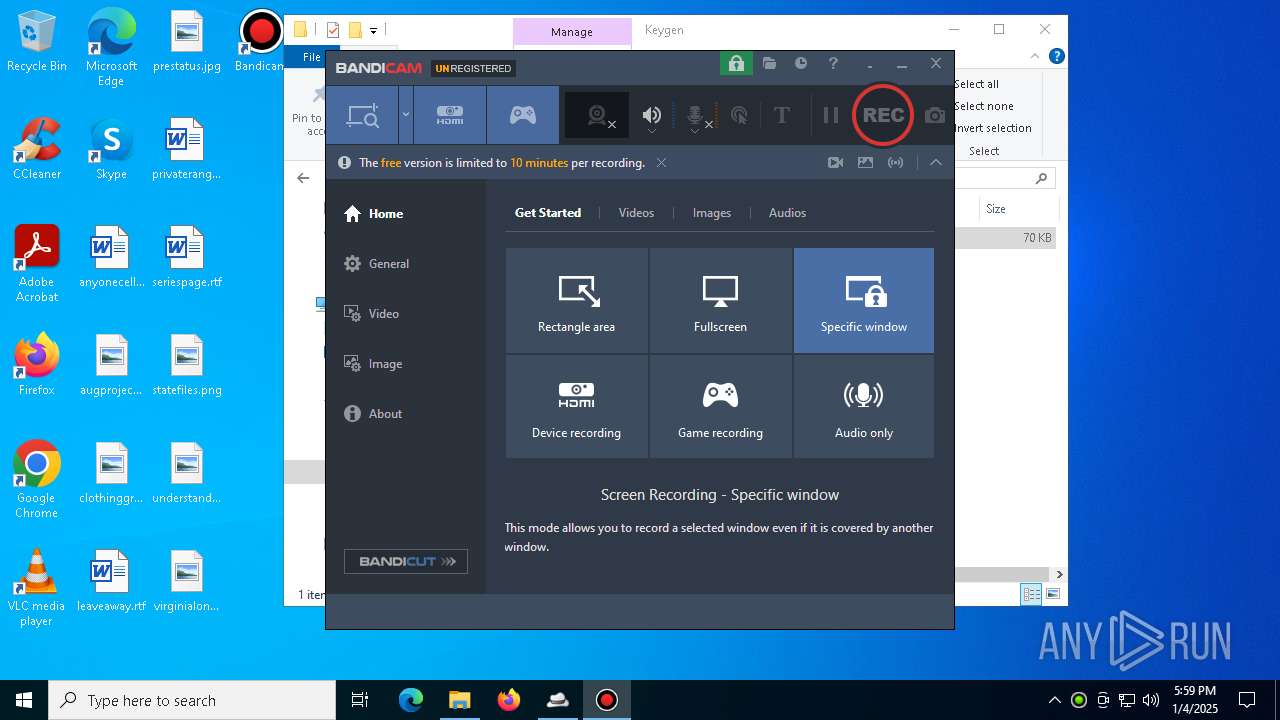Dismiss the free version notice
The height and width of the screenshot is (720, 1280).
point(661,162)
